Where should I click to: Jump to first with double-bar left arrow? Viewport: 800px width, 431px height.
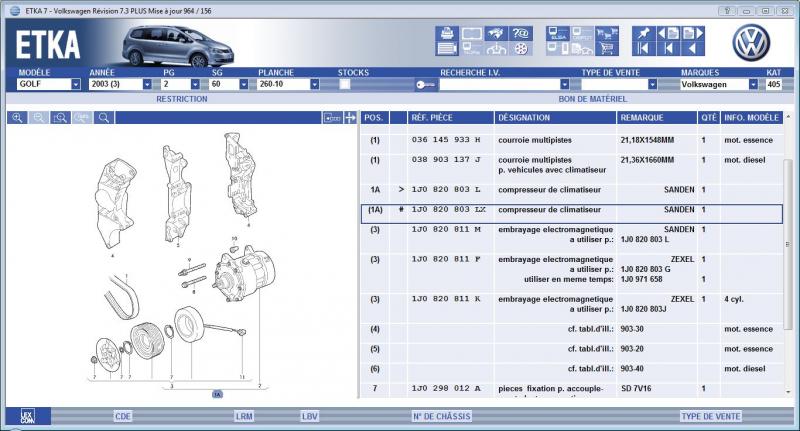coord(644,49)
